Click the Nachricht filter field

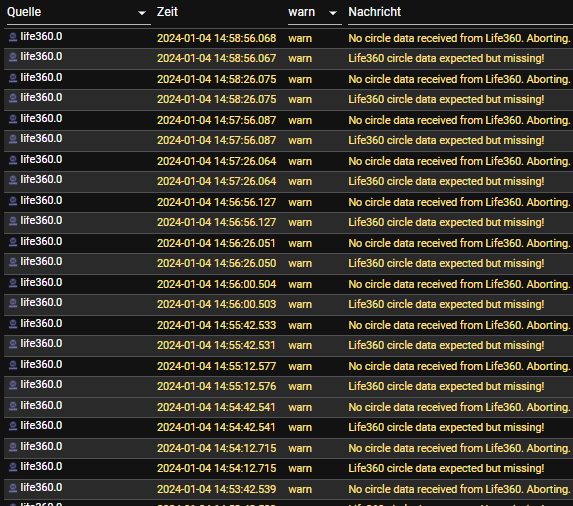pyautogui.click(x=460, y=12)
